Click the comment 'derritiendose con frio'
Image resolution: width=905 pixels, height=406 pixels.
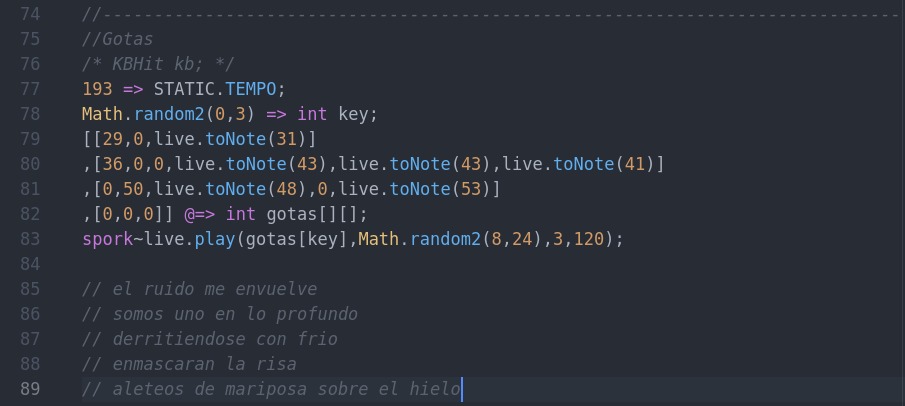(x=225, y=339)
